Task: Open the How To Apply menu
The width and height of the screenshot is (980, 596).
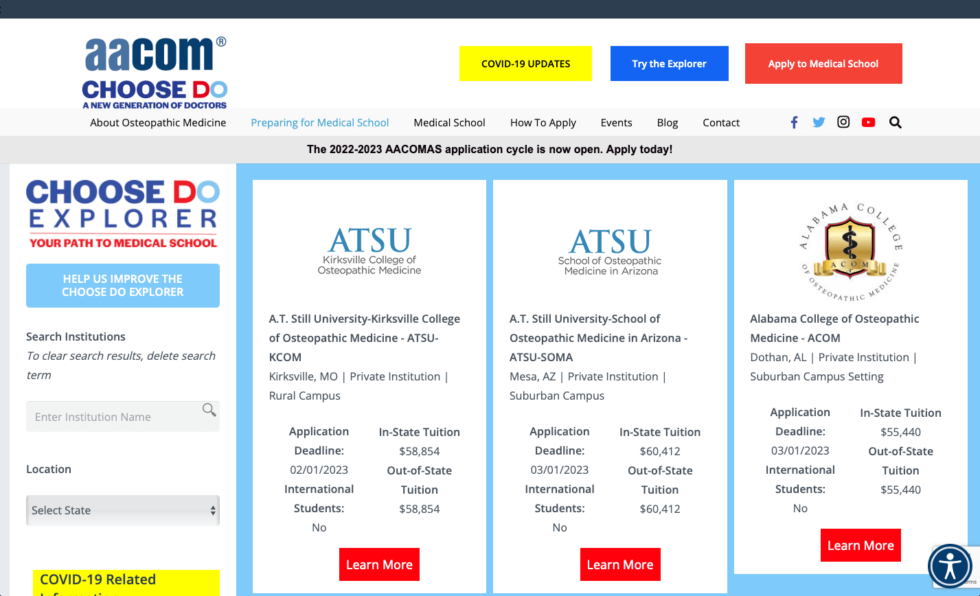Action: (x=543, y=122)
